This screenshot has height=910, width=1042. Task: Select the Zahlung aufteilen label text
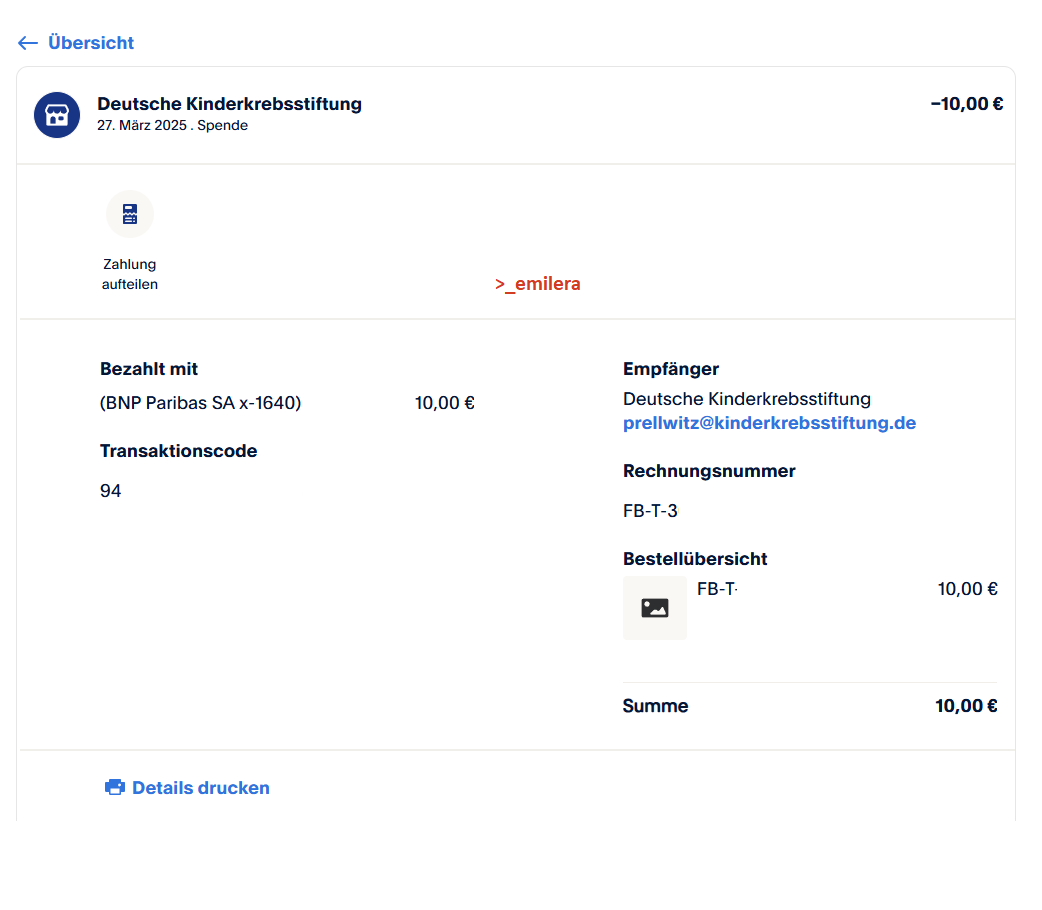pyautogui.click(x=129, y=275)
